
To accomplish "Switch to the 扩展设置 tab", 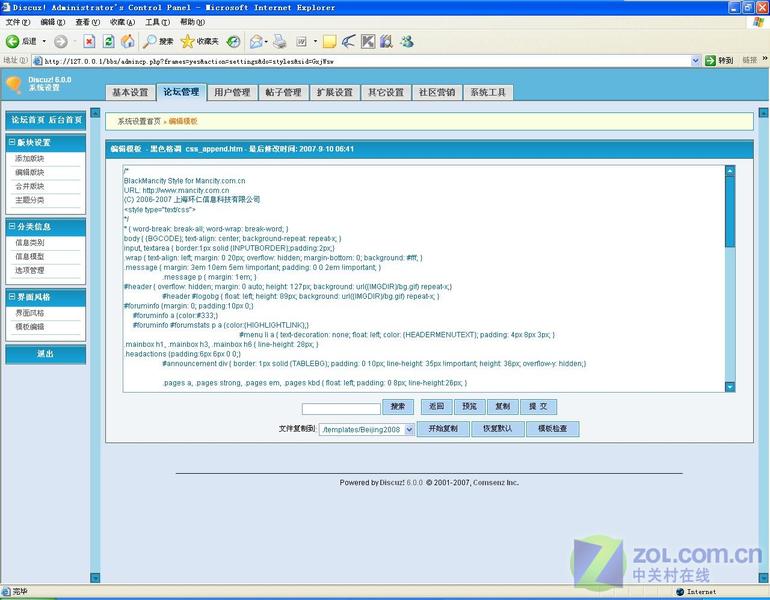I will point(334,92).
